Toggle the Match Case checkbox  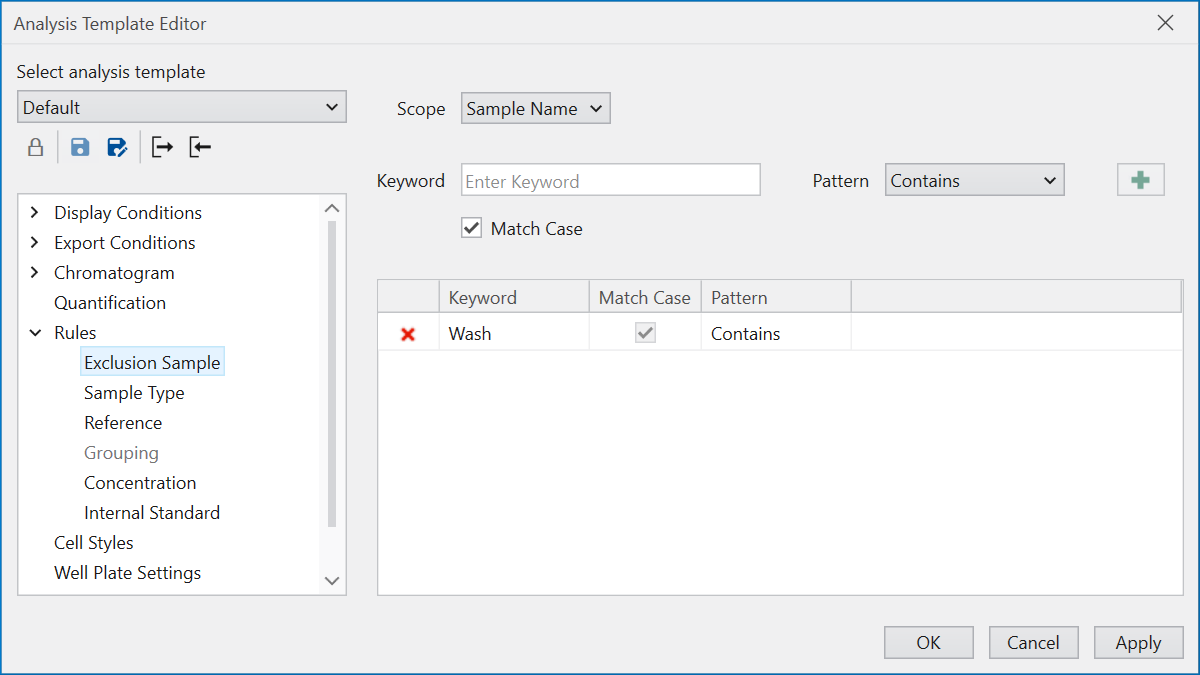coord(472,229)
